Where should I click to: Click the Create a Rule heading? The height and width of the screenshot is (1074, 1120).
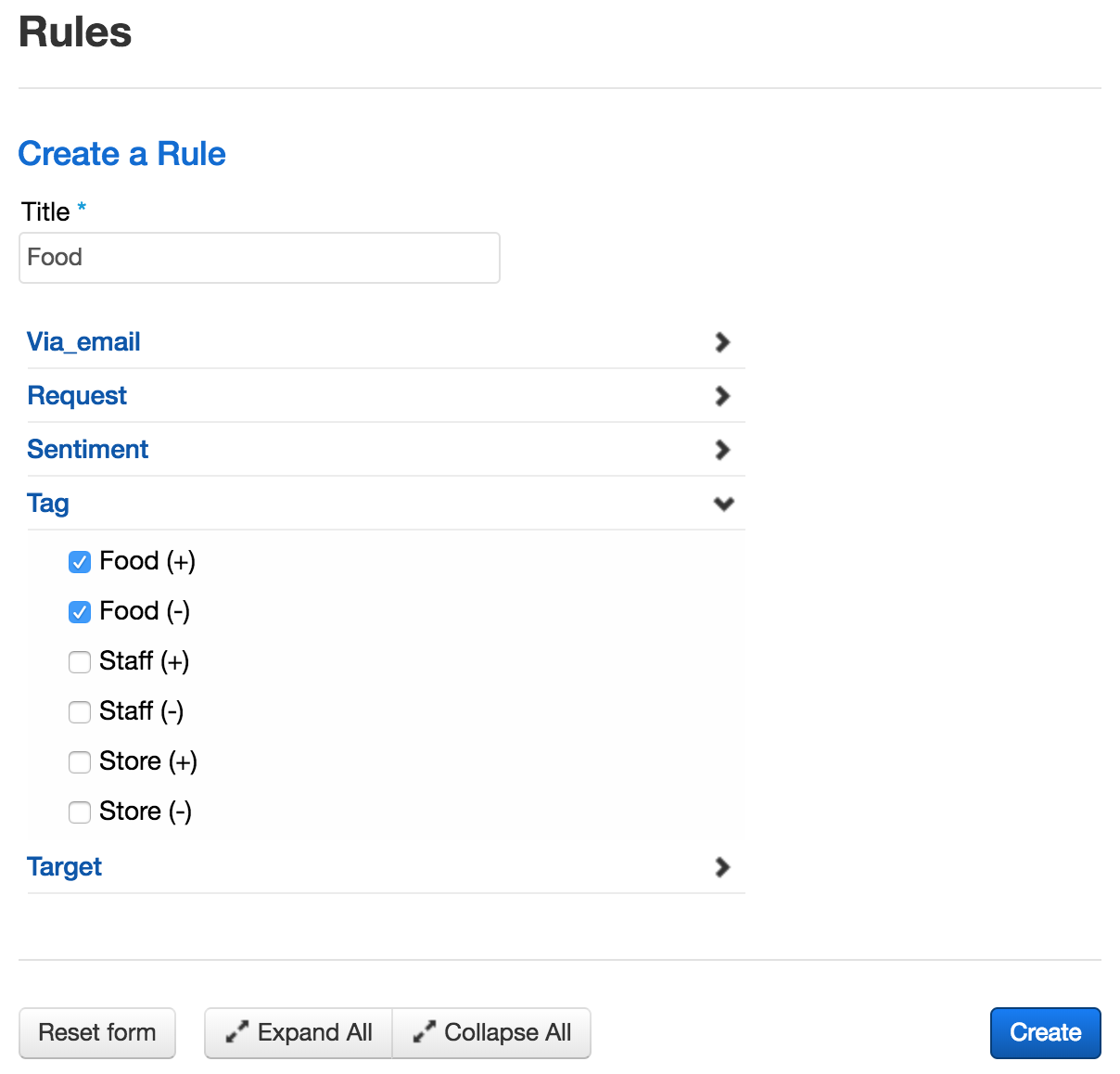[122, 154]
